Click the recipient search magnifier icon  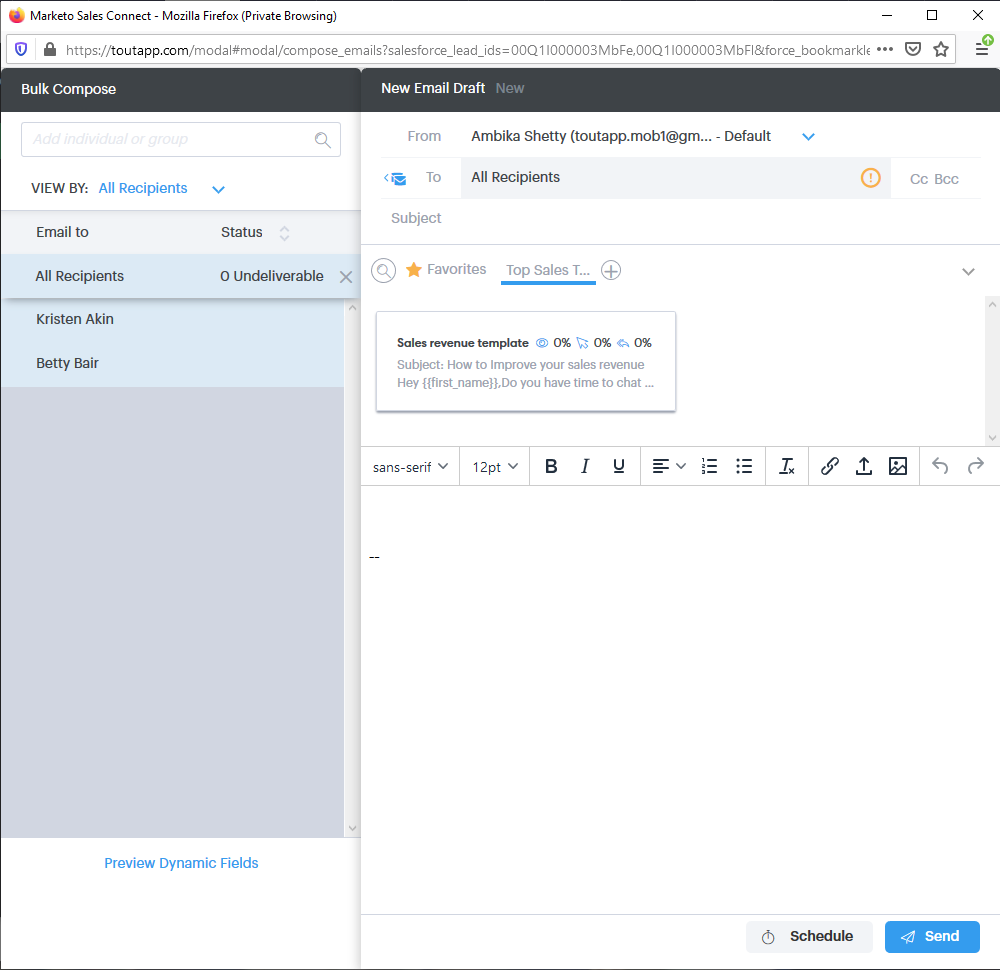[x=323, y=140]
